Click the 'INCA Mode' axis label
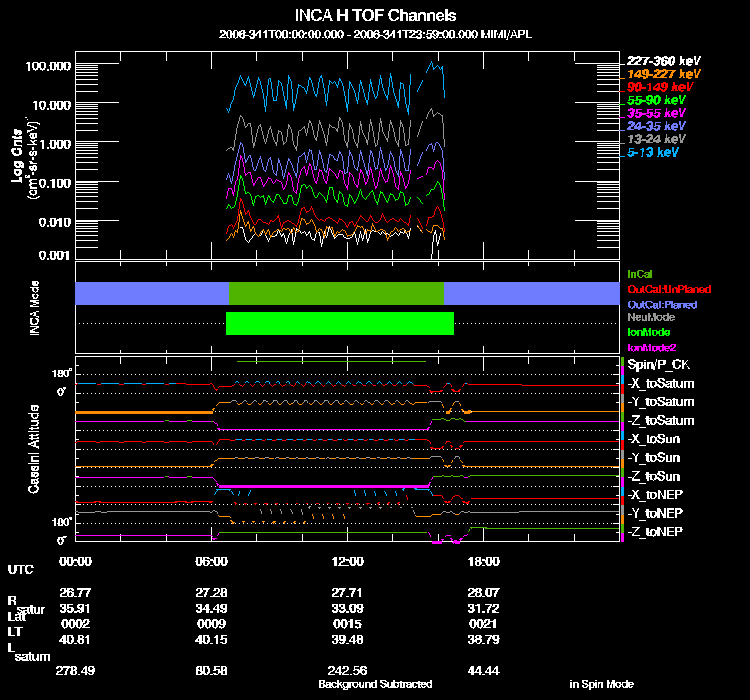Image resolution: width=750 pixels, height=700 pixels. pyautogui.click(x=34, y=308)
